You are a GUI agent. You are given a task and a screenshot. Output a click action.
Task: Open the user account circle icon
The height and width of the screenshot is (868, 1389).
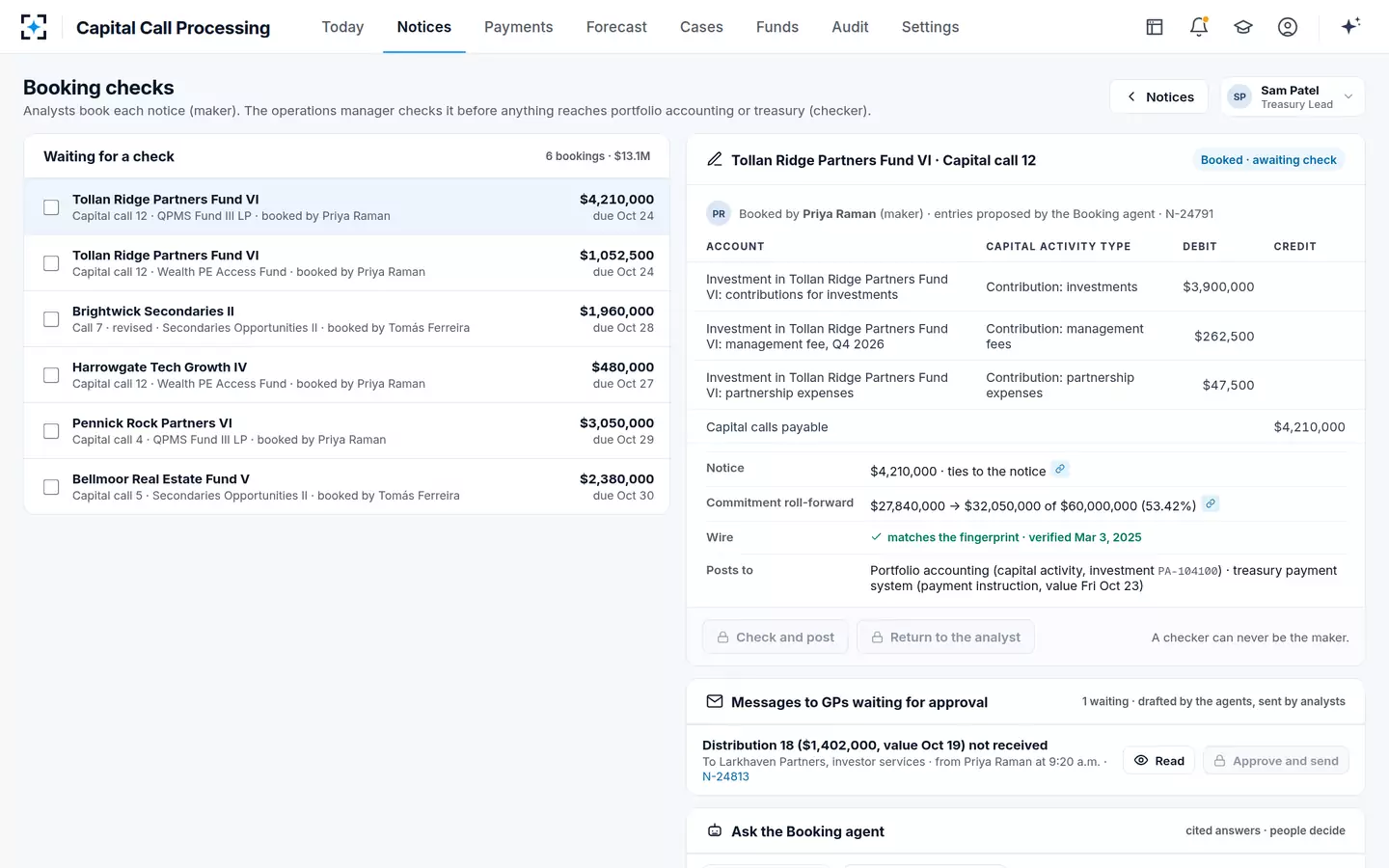(x=1288, y=27)
